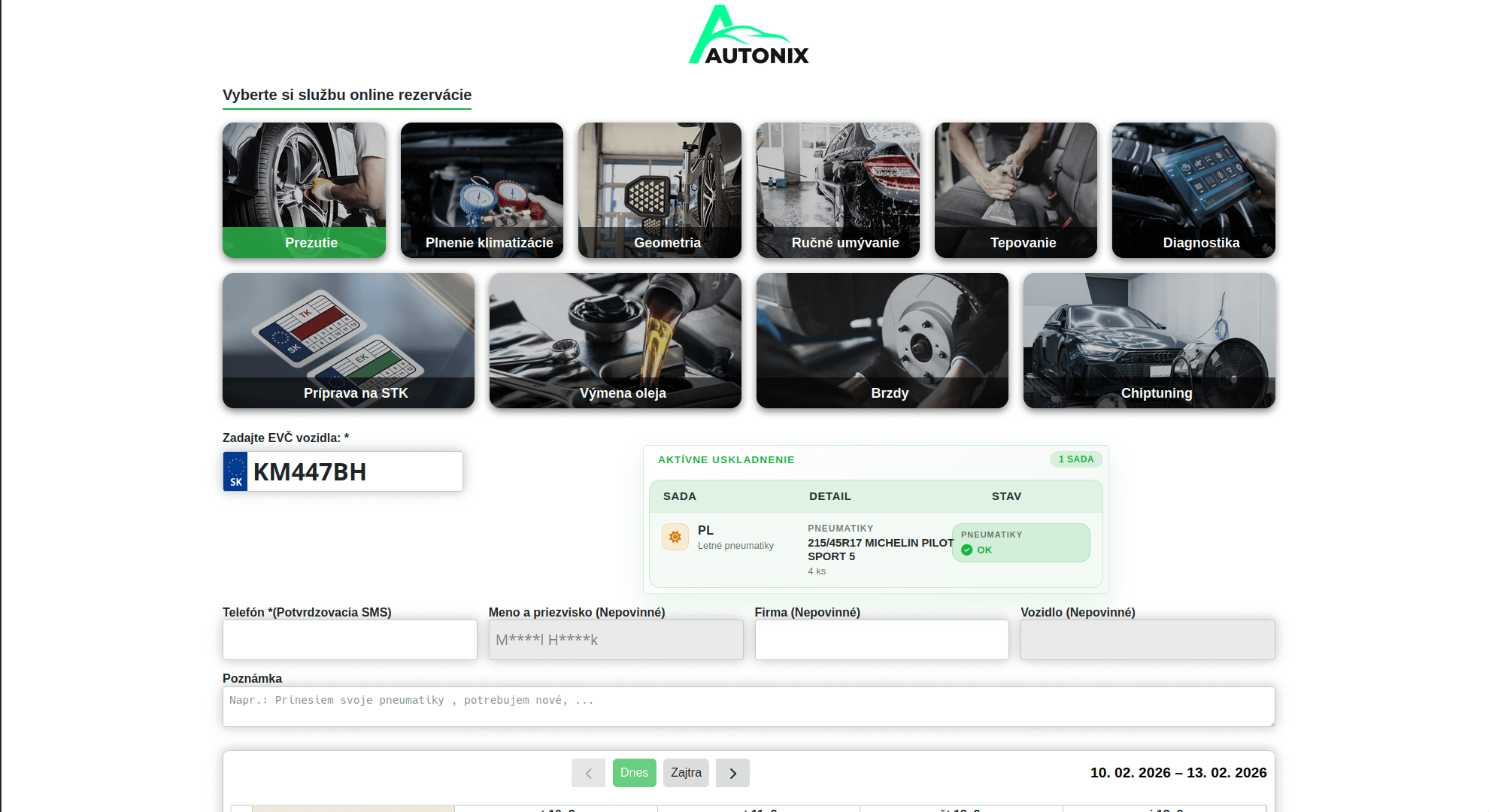Go to next days arrow
This screenshot has width=1489, height=812.
tap(732, 773)
